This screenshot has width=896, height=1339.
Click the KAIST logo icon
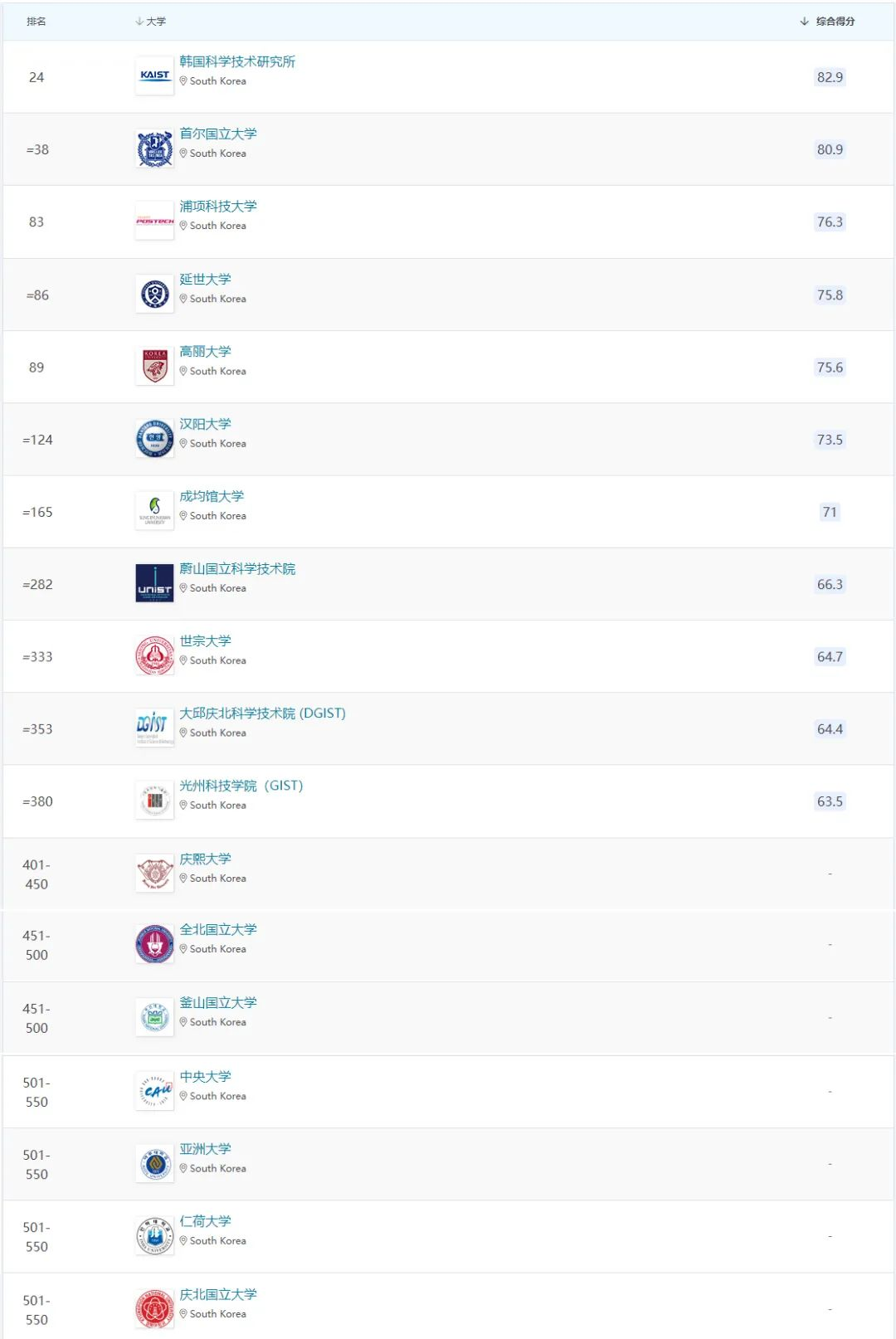[154, 76]
